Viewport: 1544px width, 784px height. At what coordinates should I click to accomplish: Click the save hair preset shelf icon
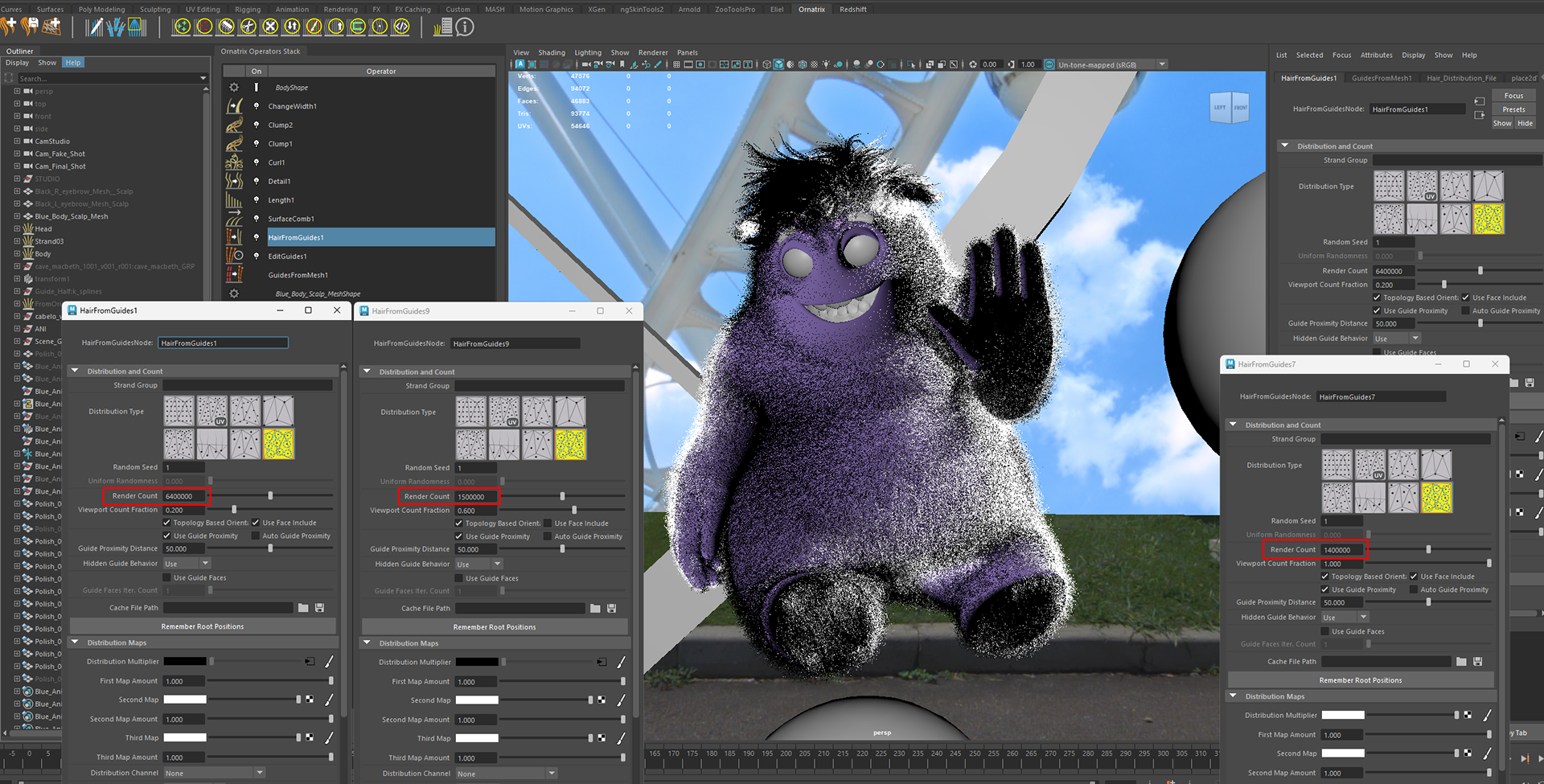tap(30, 27)
